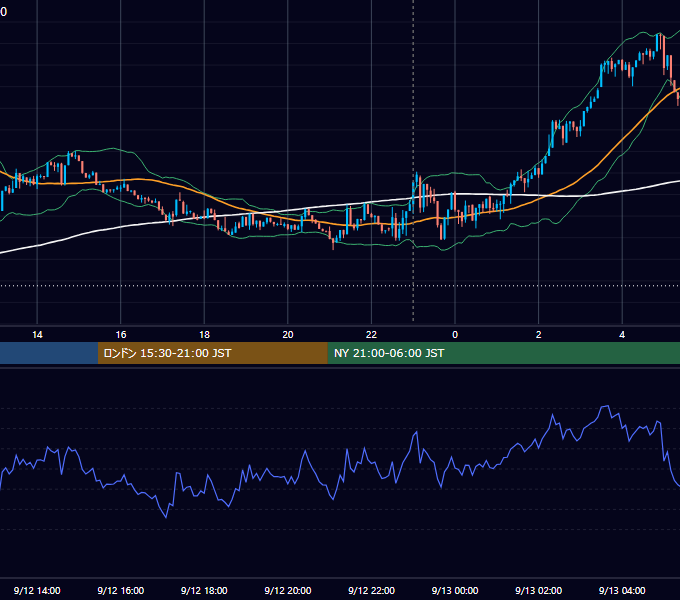680x600 pixels.
Task: Click the blue session bar before London
Action: (49, 353)
